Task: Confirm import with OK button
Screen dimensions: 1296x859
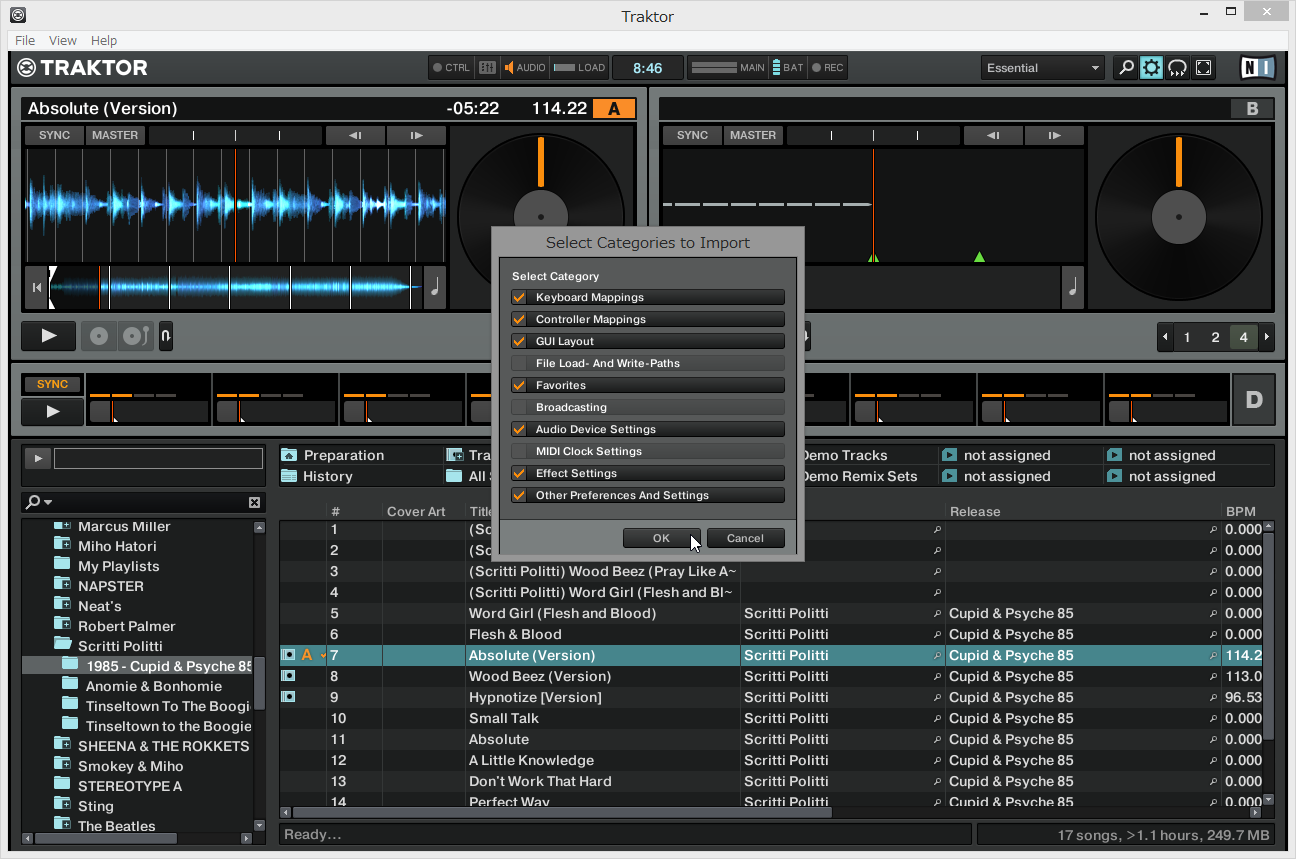Action: tap(662, 538)
